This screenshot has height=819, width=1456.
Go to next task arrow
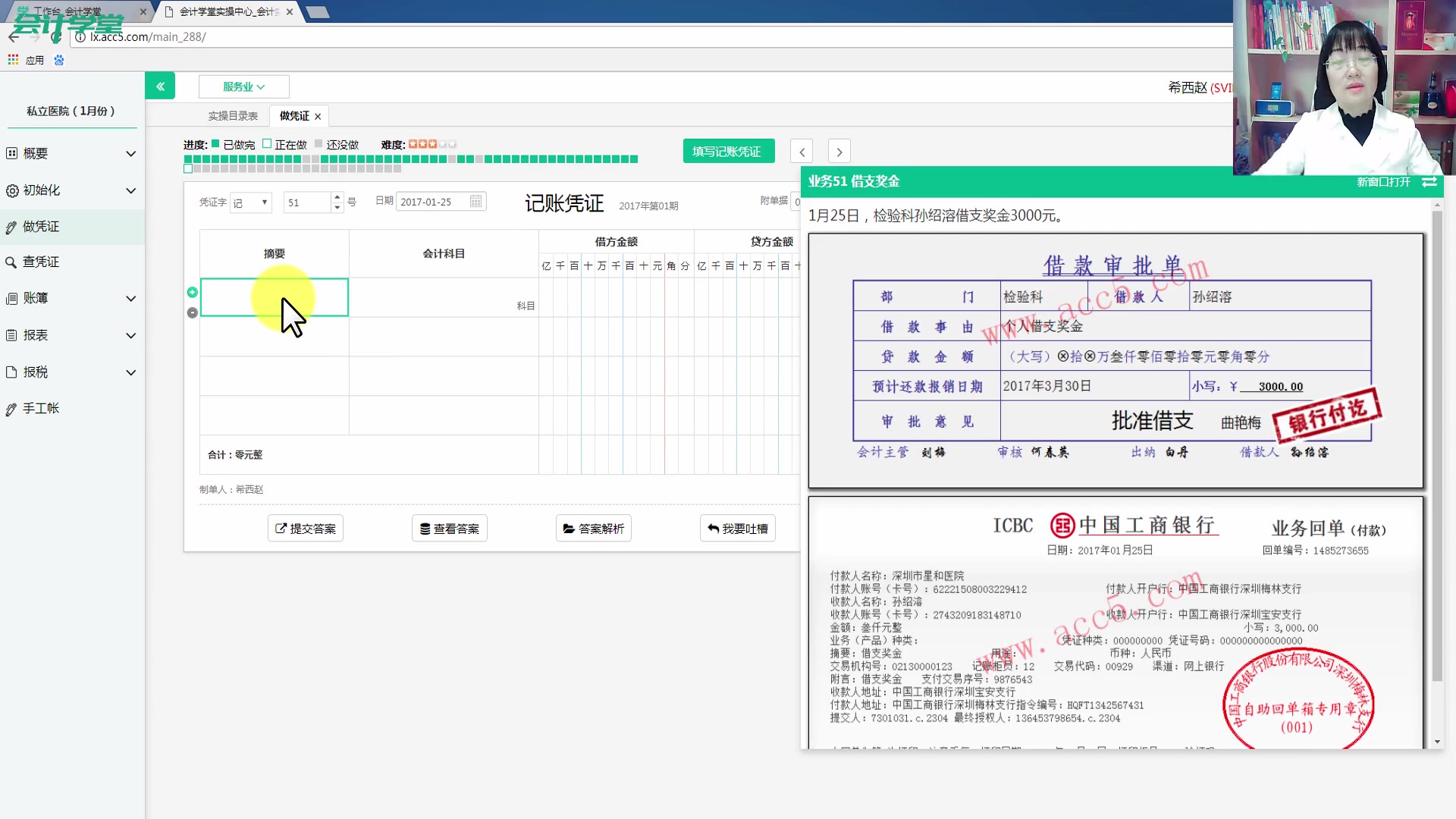839,152
